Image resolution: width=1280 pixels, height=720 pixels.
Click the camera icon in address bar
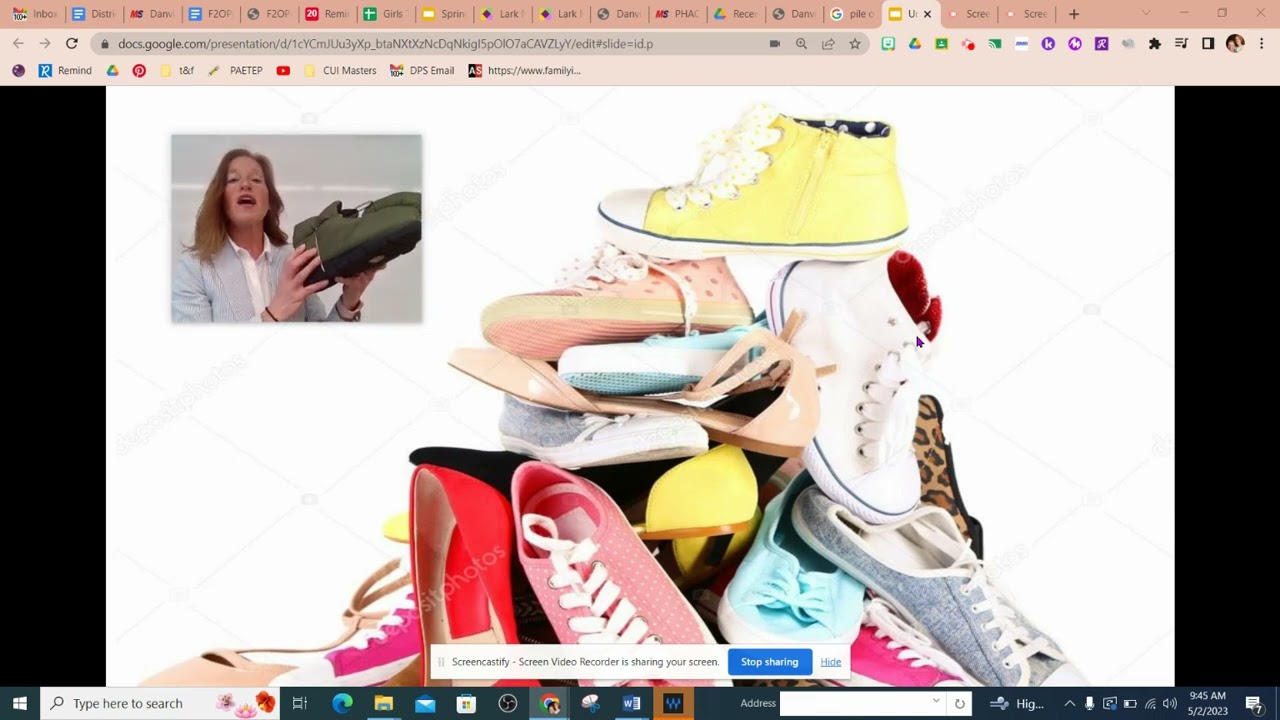[774, 44]
